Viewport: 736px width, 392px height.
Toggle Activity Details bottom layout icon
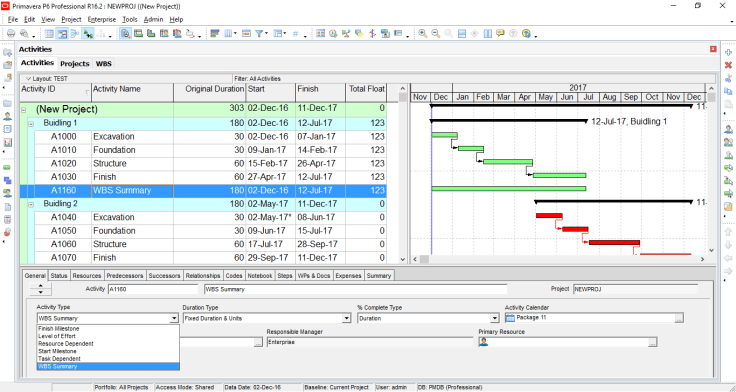tap(125, 33)
